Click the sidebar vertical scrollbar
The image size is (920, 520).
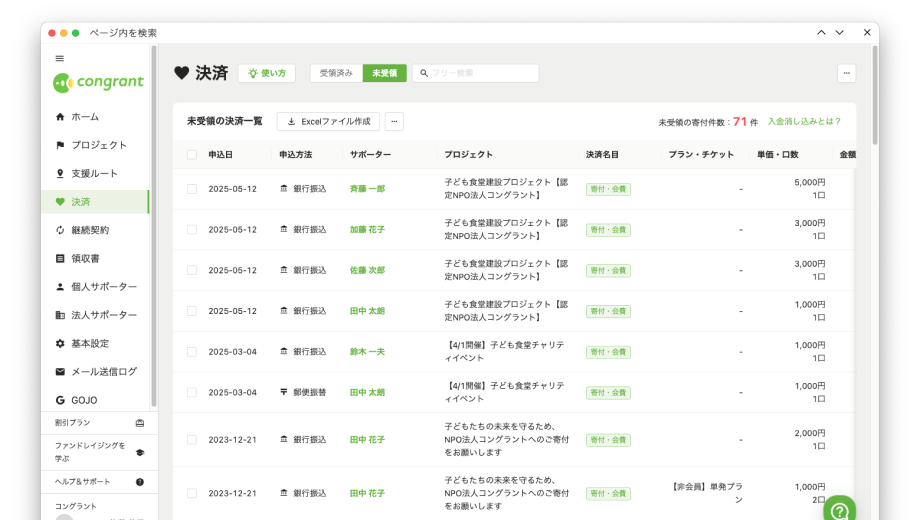pyautogui.click(x=154, y=226)
